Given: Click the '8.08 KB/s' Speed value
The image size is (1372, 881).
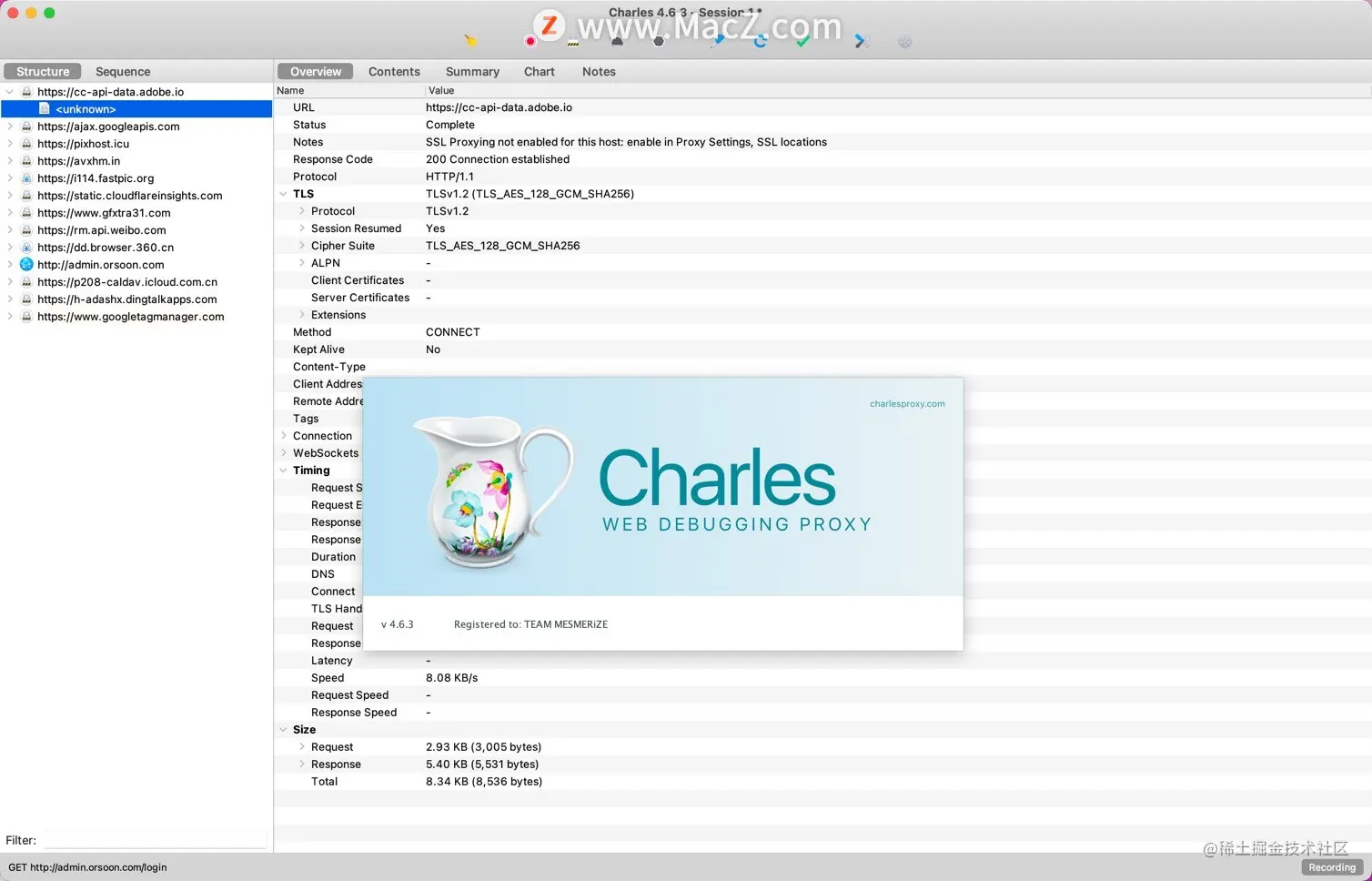Looking at the screenshot, I should tap(451, 678).
